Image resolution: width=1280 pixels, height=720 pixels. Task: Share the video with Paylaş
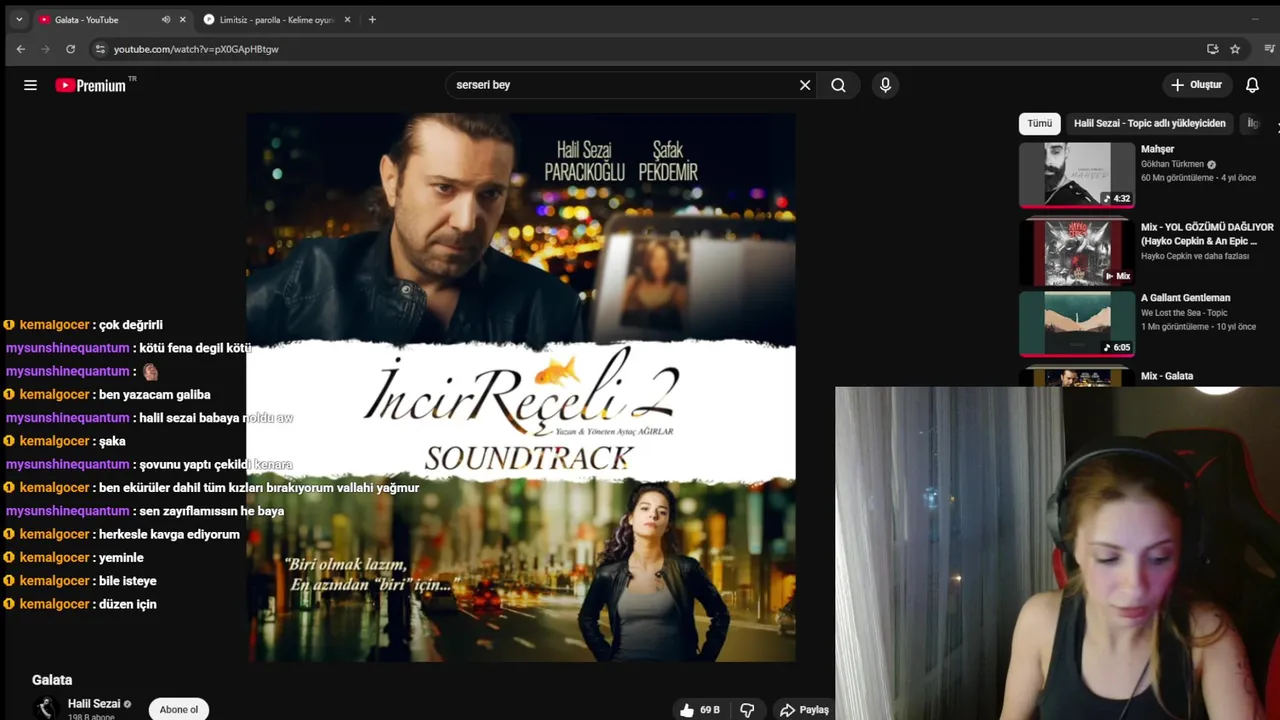804,709
